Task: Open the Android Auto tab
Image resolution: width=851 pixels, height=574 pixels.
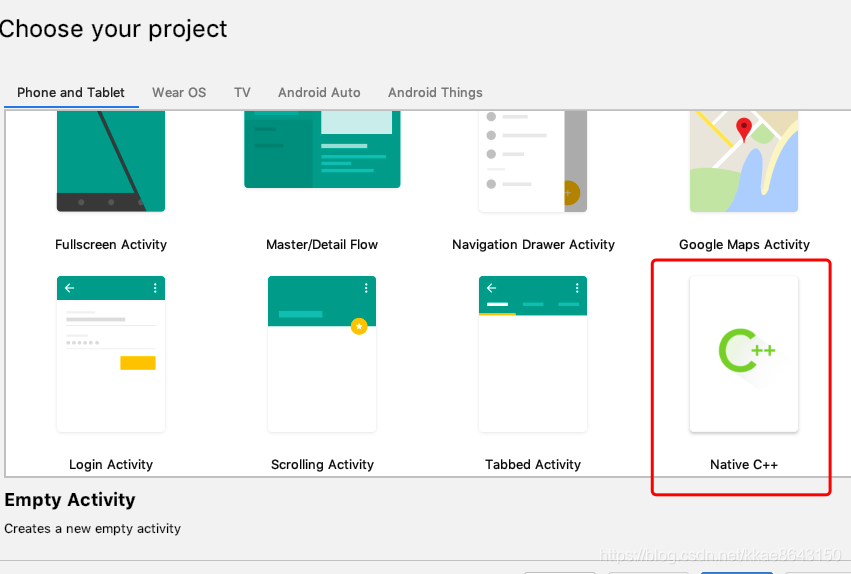Action: coord(319,93)
